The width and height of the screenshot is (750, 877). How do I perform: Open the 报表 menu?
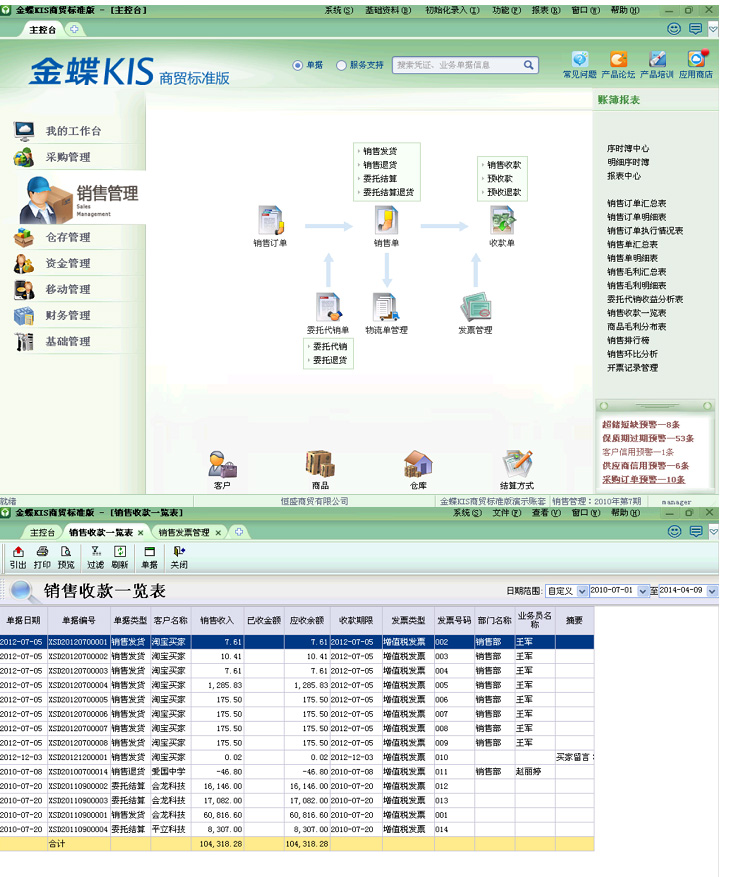click(x=546, y=10)
